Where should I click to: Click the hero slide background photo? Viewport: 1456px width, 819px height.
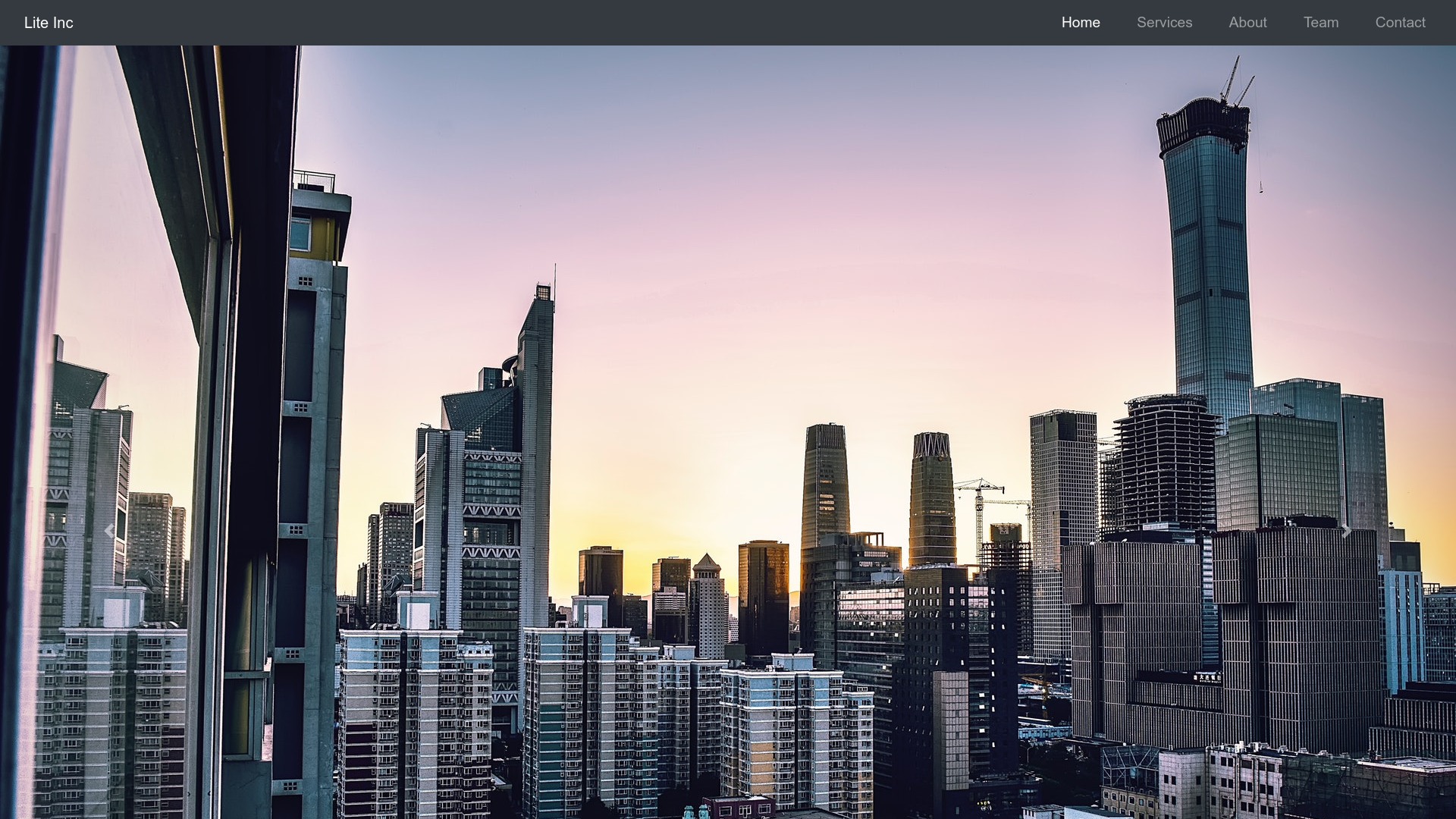click(728, 303)
